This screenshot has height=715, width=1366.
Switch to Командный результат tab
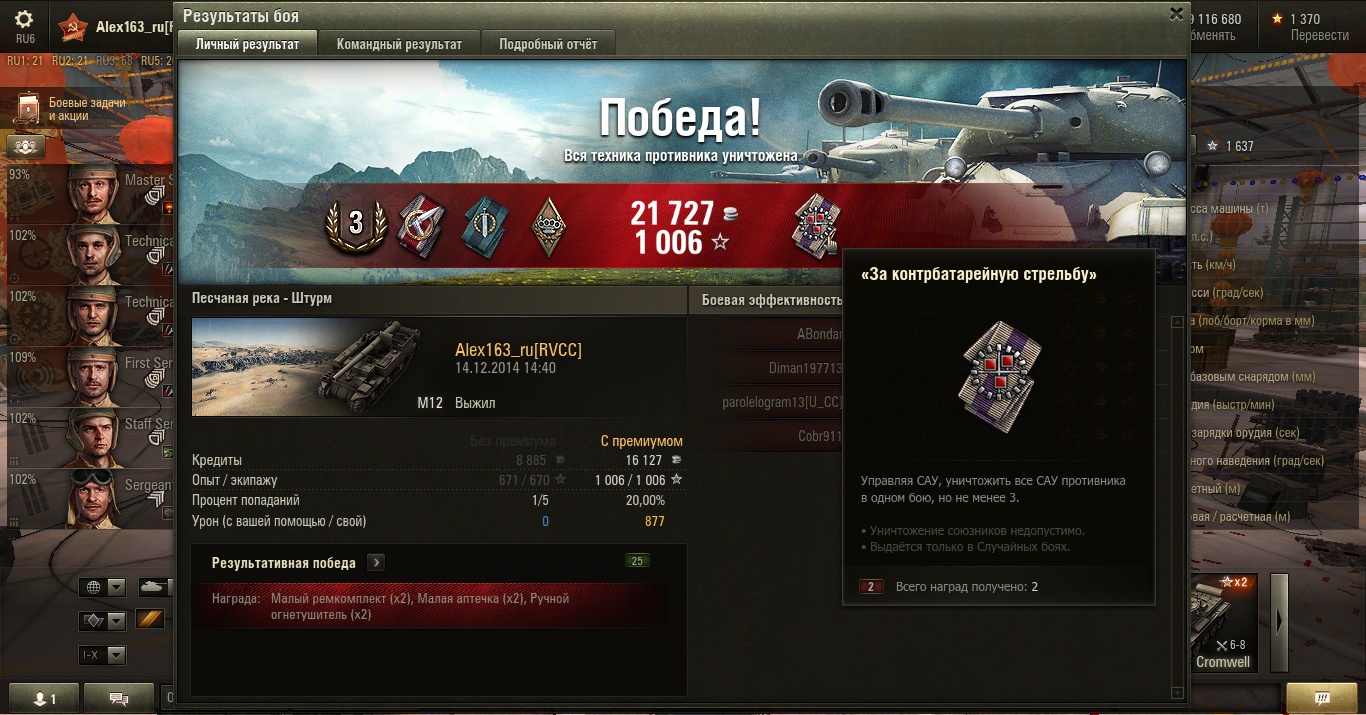(x=399, y=44)
